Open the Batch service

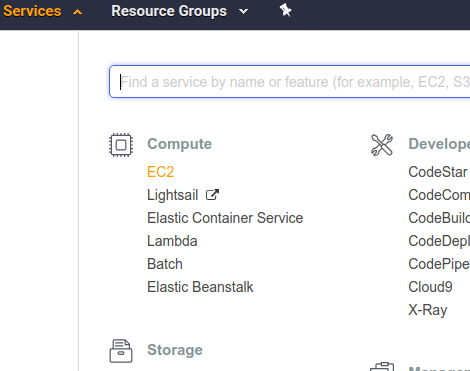pyautogui.click(x=165, y=264)
